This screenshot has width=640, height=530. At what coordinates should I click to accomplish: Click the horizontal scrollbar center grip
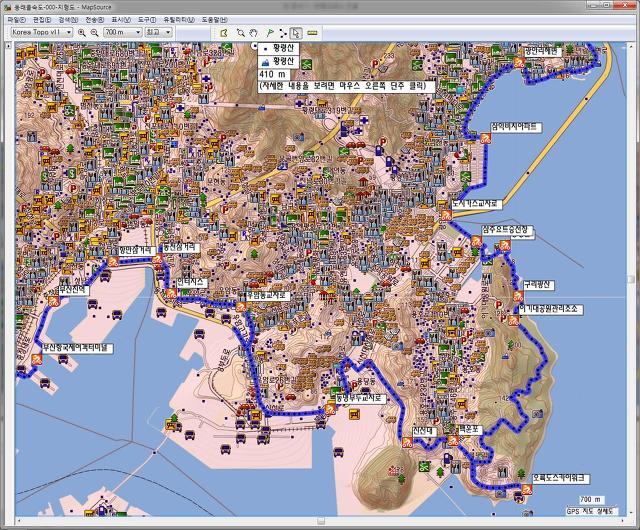pos(321,521)
